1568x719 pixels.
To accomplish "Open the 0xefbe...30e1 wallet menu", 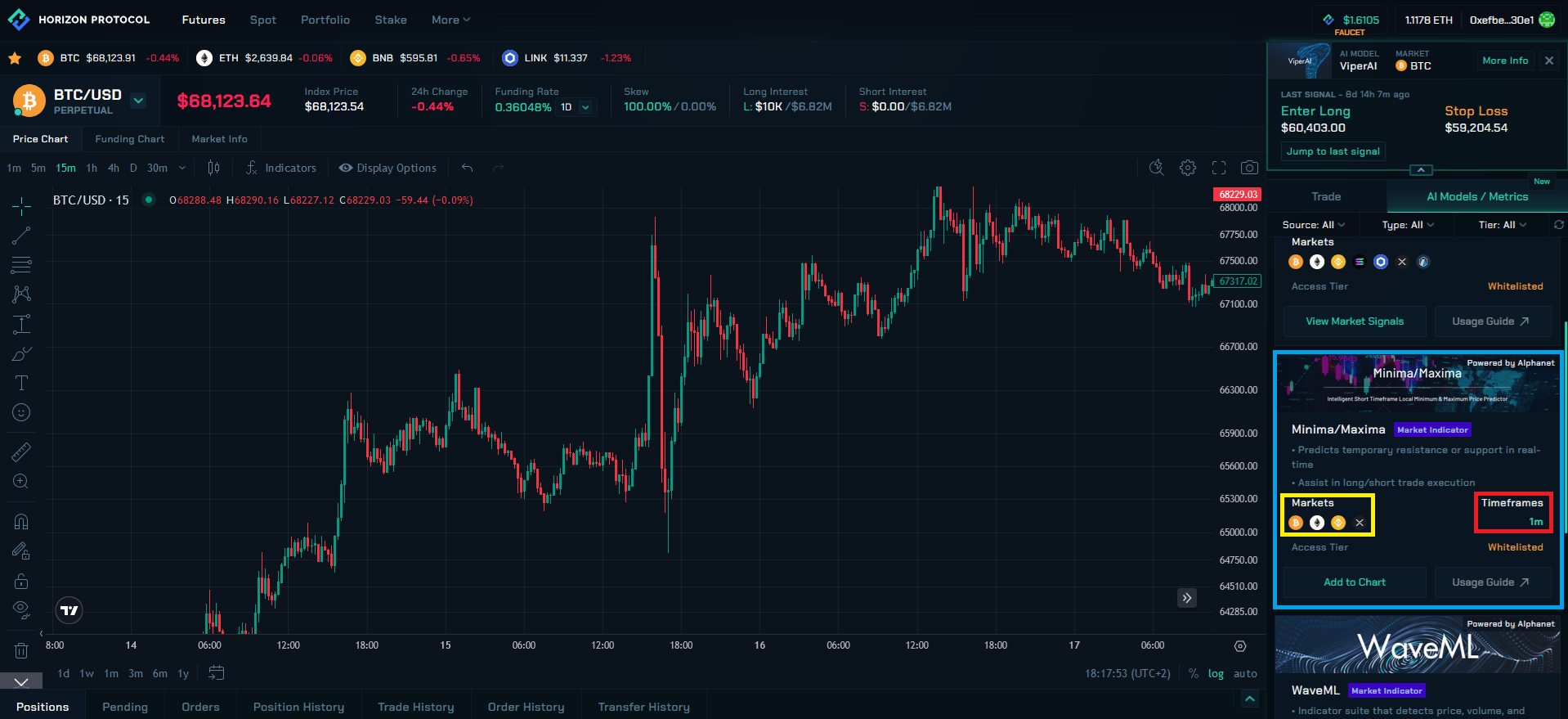I will coord(1512,20).
